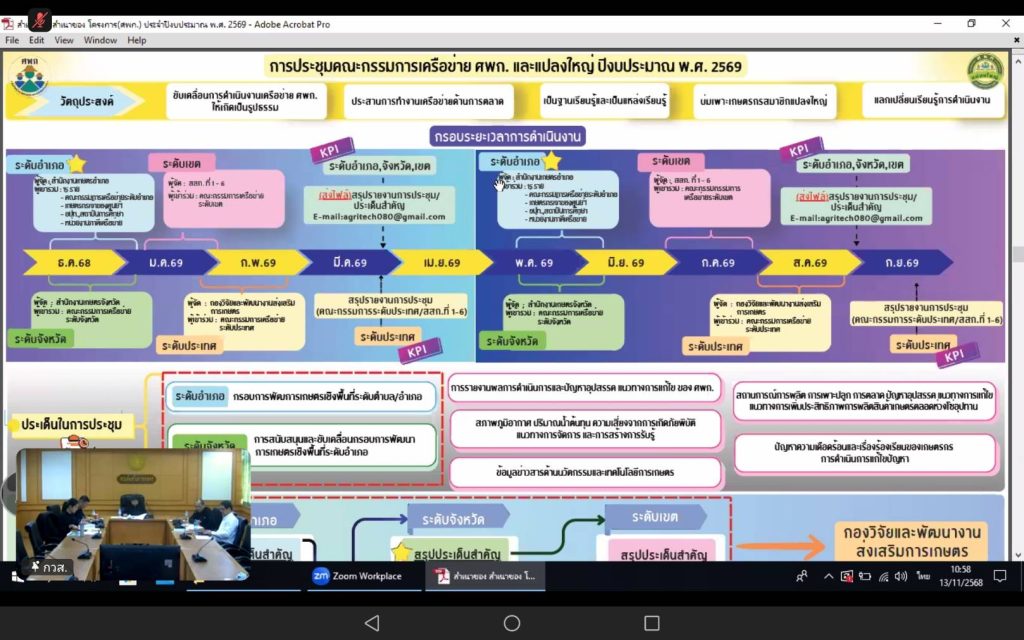Click the People icon in system tray
The height and width of the screenshot is (640, 1024).
(802, 576)
